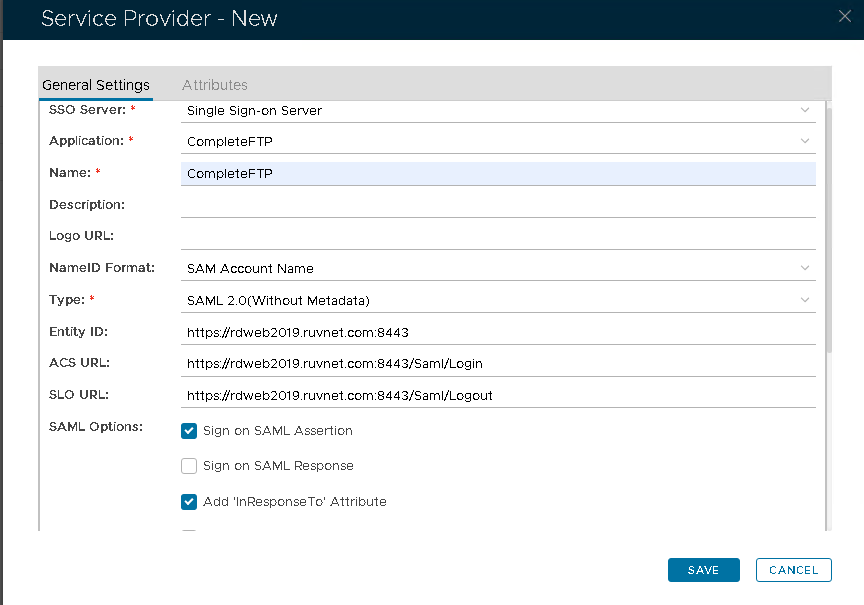This screenshot has width=864, height=605.
Task: Click the vertical scrollbar of the form
Action: 828,230
